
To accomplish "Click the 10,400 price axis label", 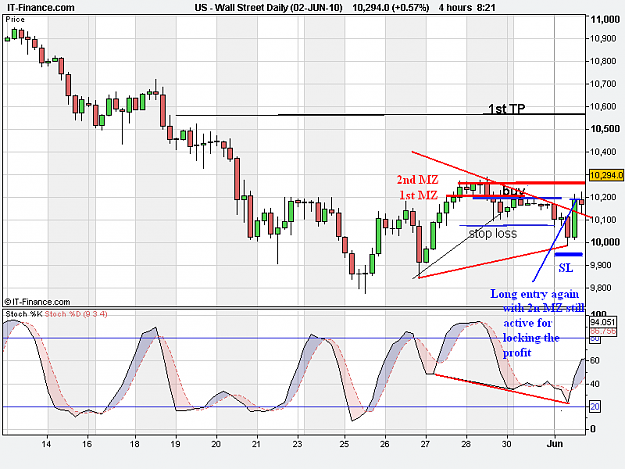I will point(605,152).
